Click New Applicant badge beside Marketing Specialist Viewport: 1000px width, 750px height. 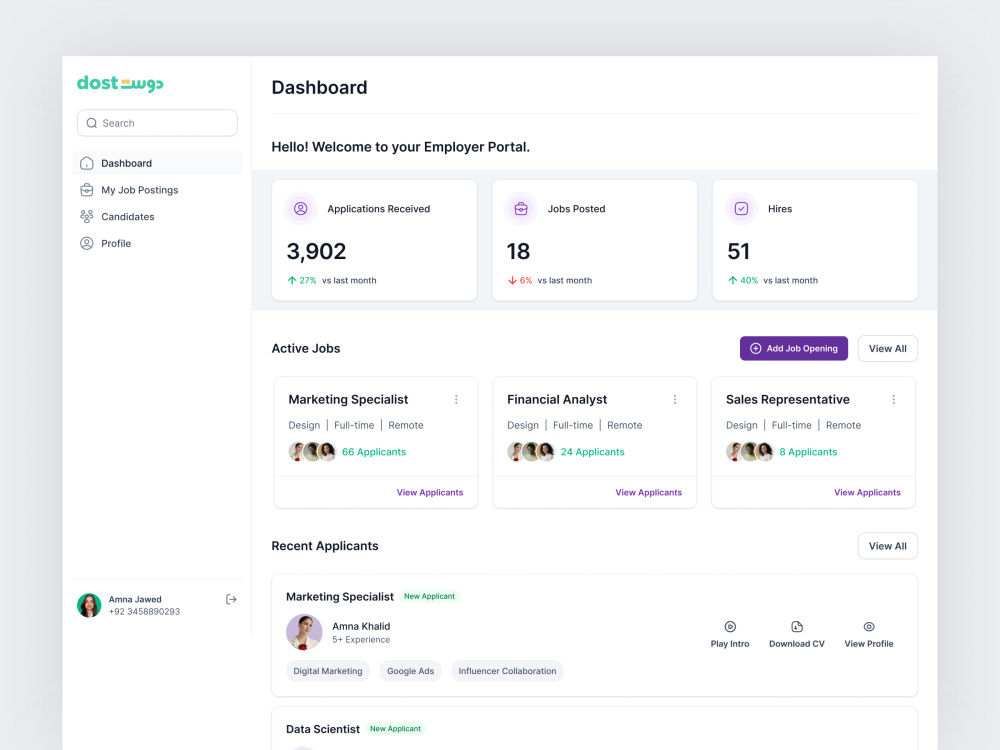(429, 596)
